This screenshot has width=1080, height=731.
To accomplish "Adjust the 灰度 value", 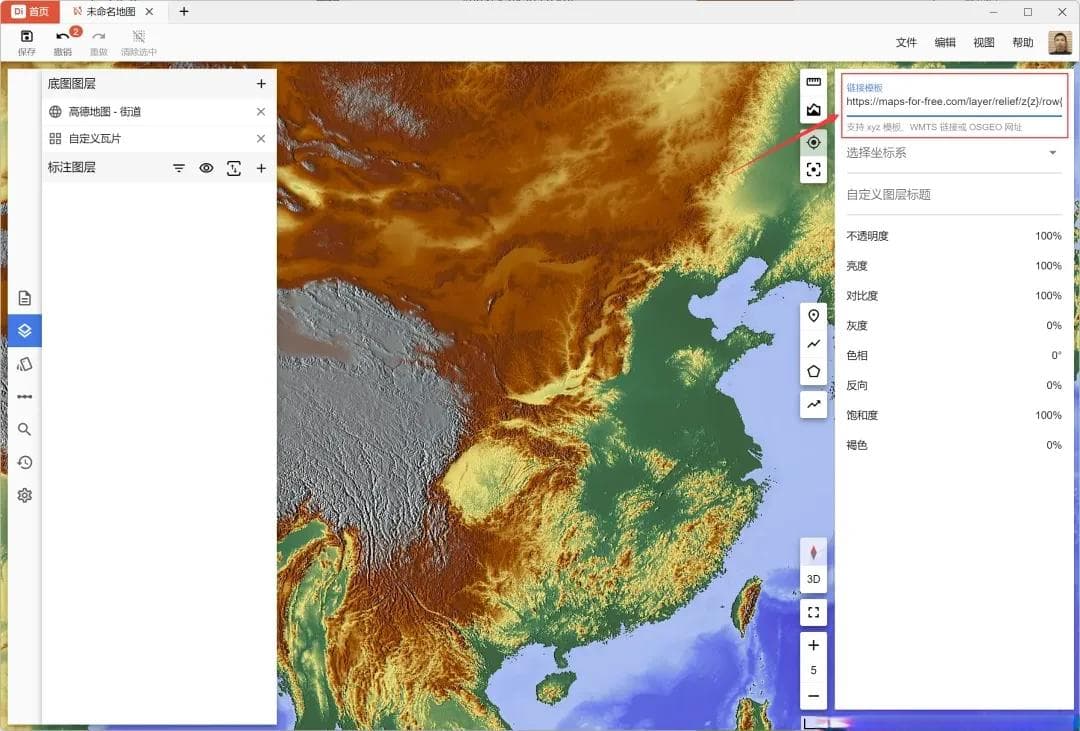I will point(1053,325).
